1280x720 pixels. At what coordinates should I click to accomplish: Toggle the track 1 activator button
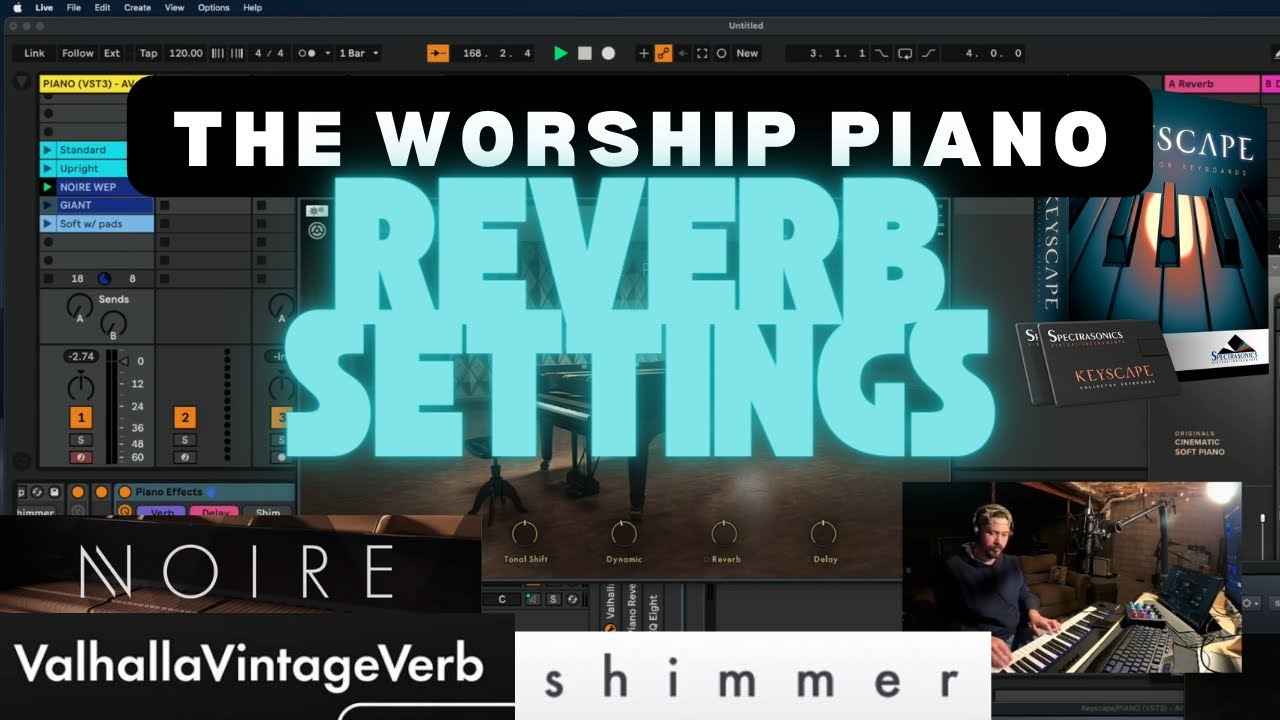click(80, 418)
